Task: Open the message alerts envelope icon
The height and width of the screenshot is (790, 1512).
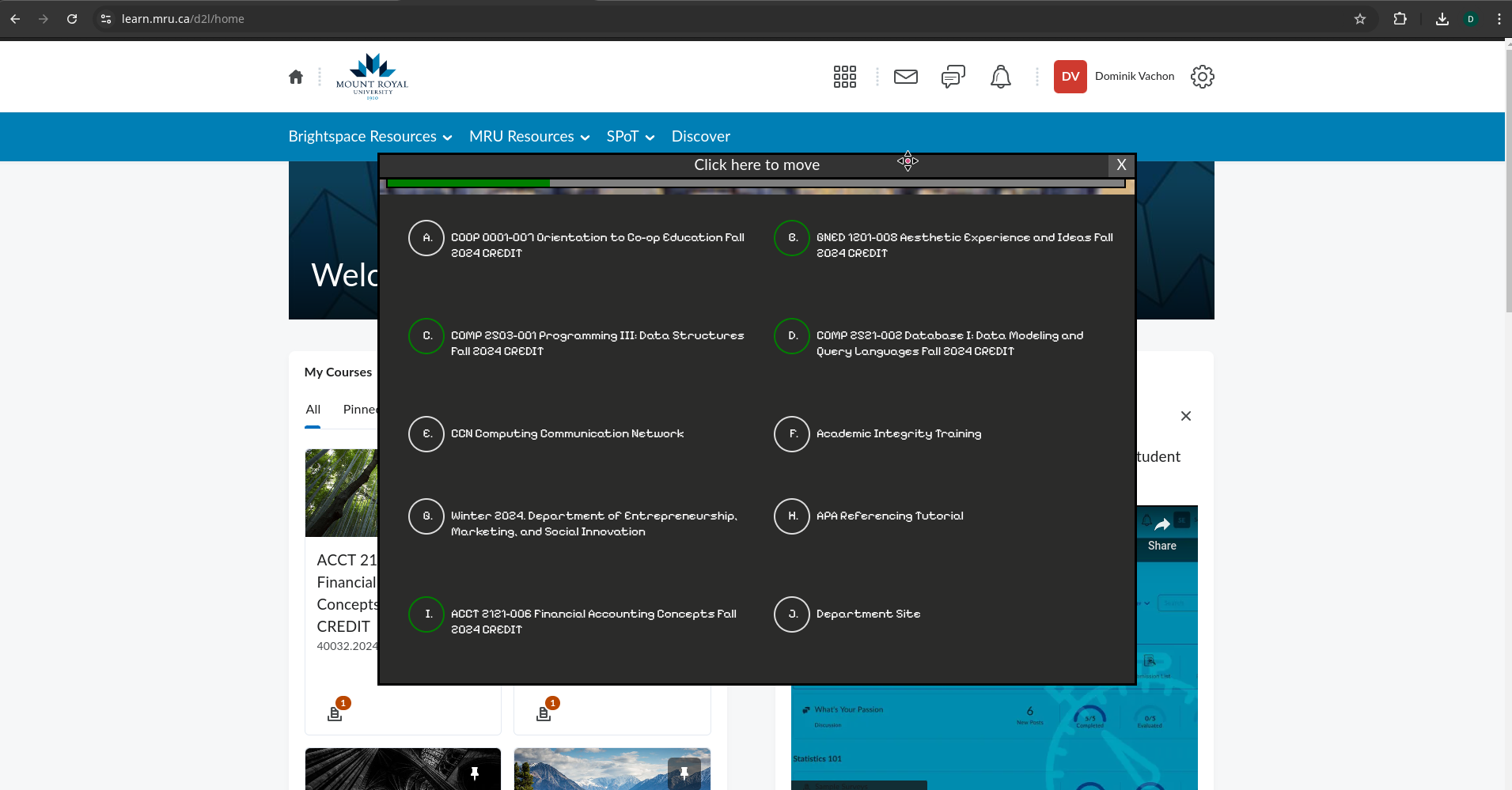Action: 906,77
